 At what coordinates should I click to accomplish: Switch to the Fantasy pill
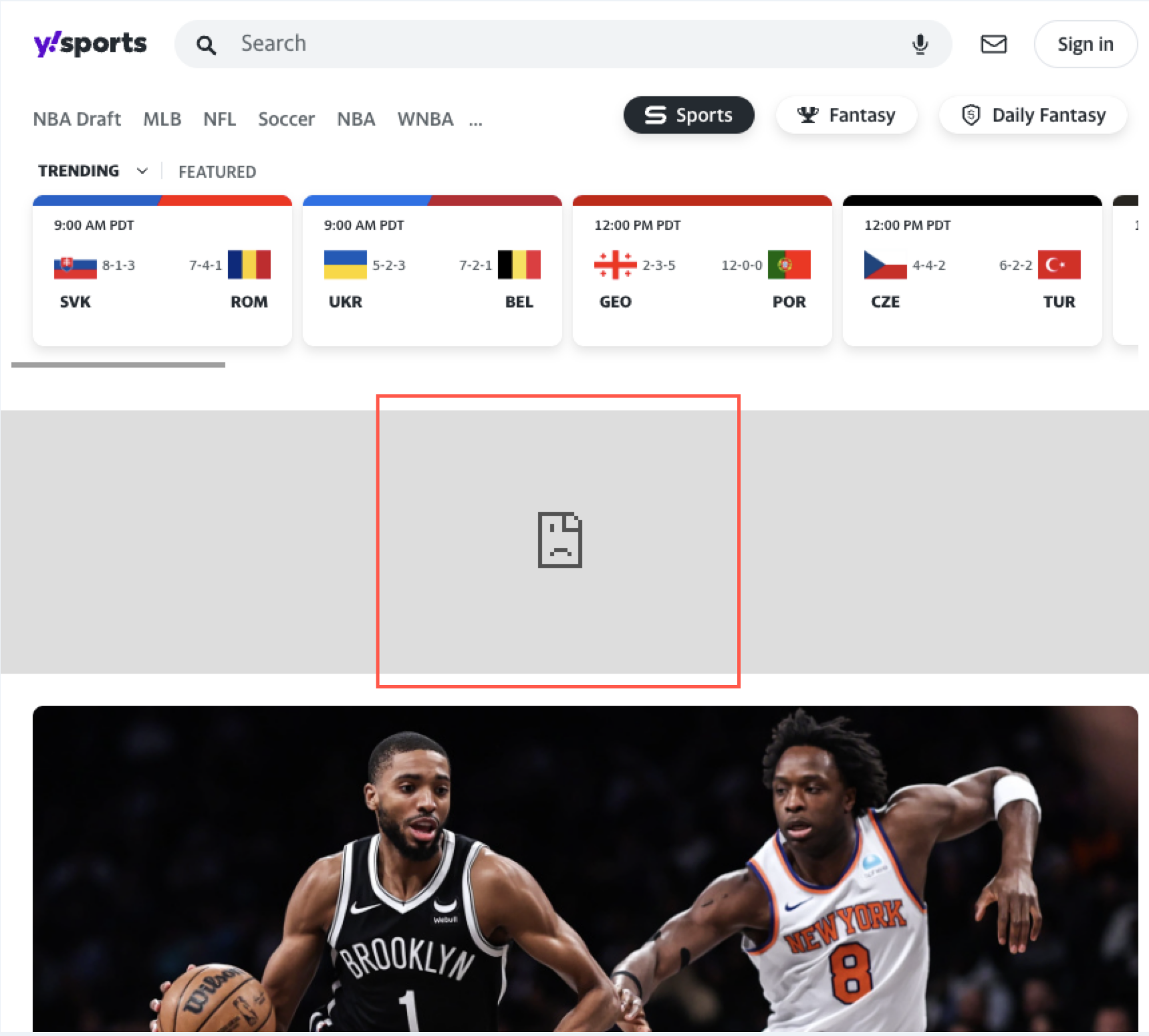(x=846, y=115)
